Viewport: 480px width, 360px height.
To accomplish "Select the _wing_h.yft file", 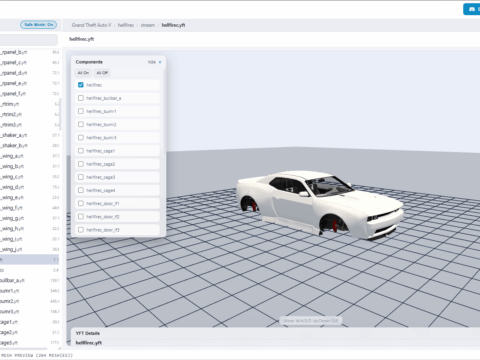I will [29, 228].
